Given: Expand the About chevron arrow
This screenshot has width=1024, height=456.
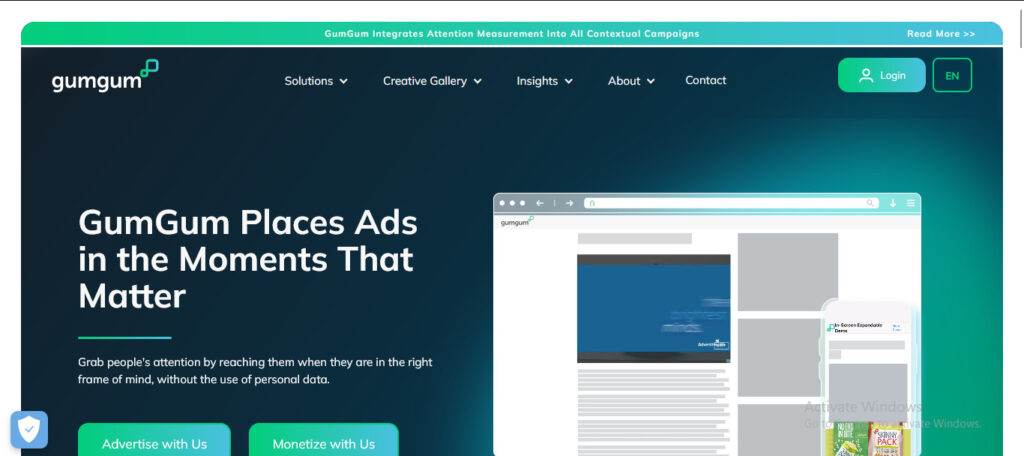Looking at the screenshot, I should click(x=650, y=82).
